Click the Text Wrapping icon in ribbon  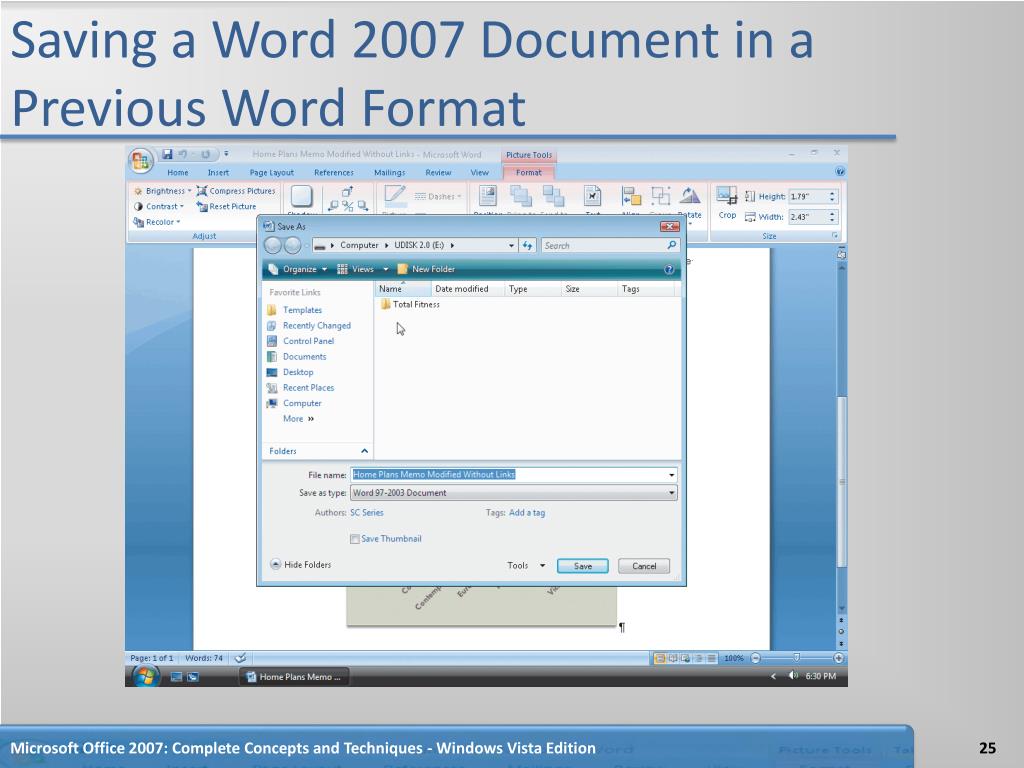(592, 195)
